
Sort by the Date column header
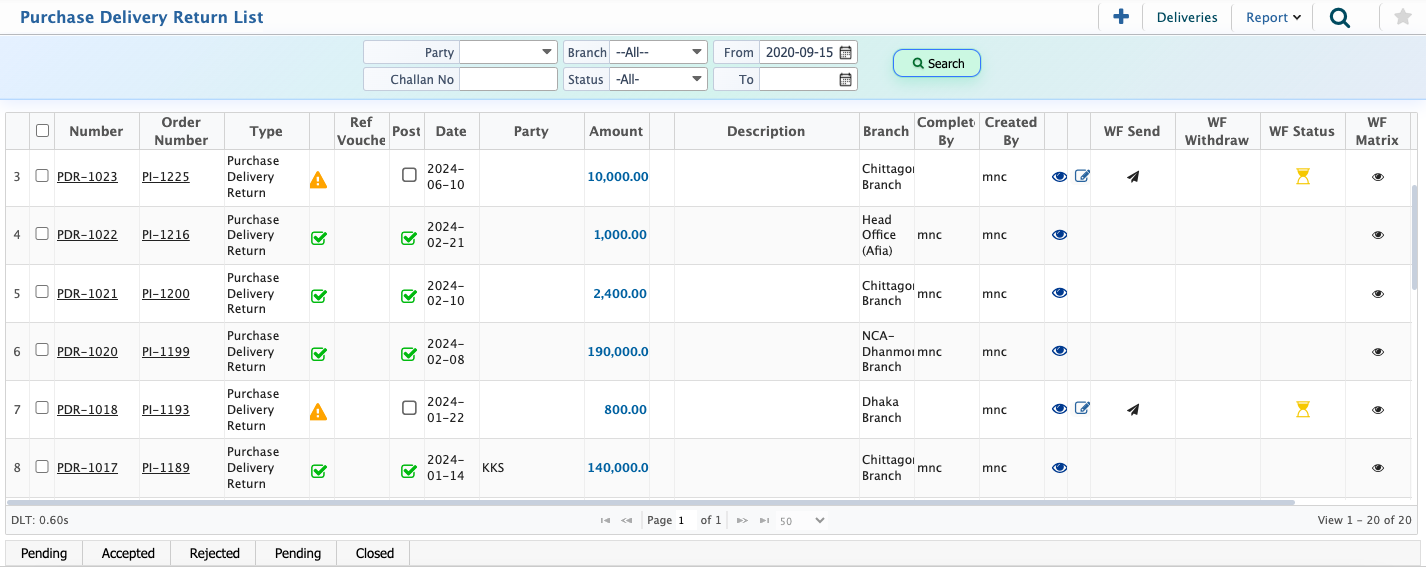(451, 131)
